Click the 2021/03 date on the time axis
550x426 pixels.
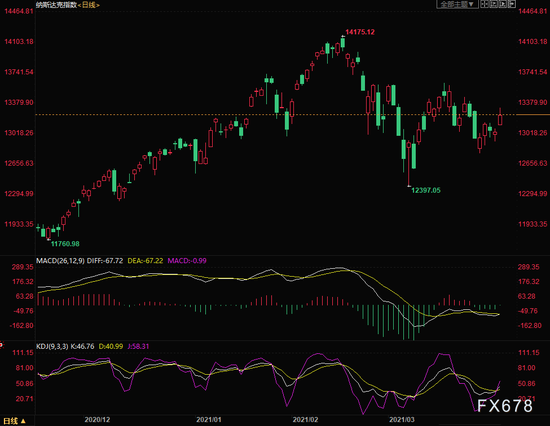point(402,420)
